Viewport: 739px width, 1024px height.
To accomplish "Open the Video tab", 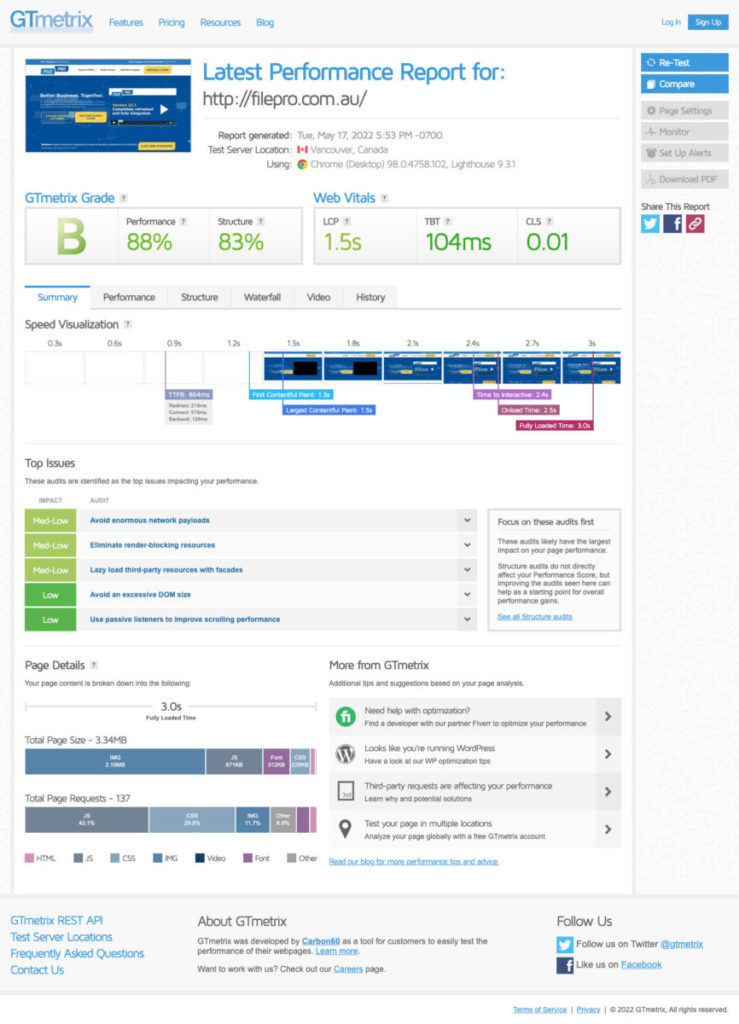I will (319, 297).
